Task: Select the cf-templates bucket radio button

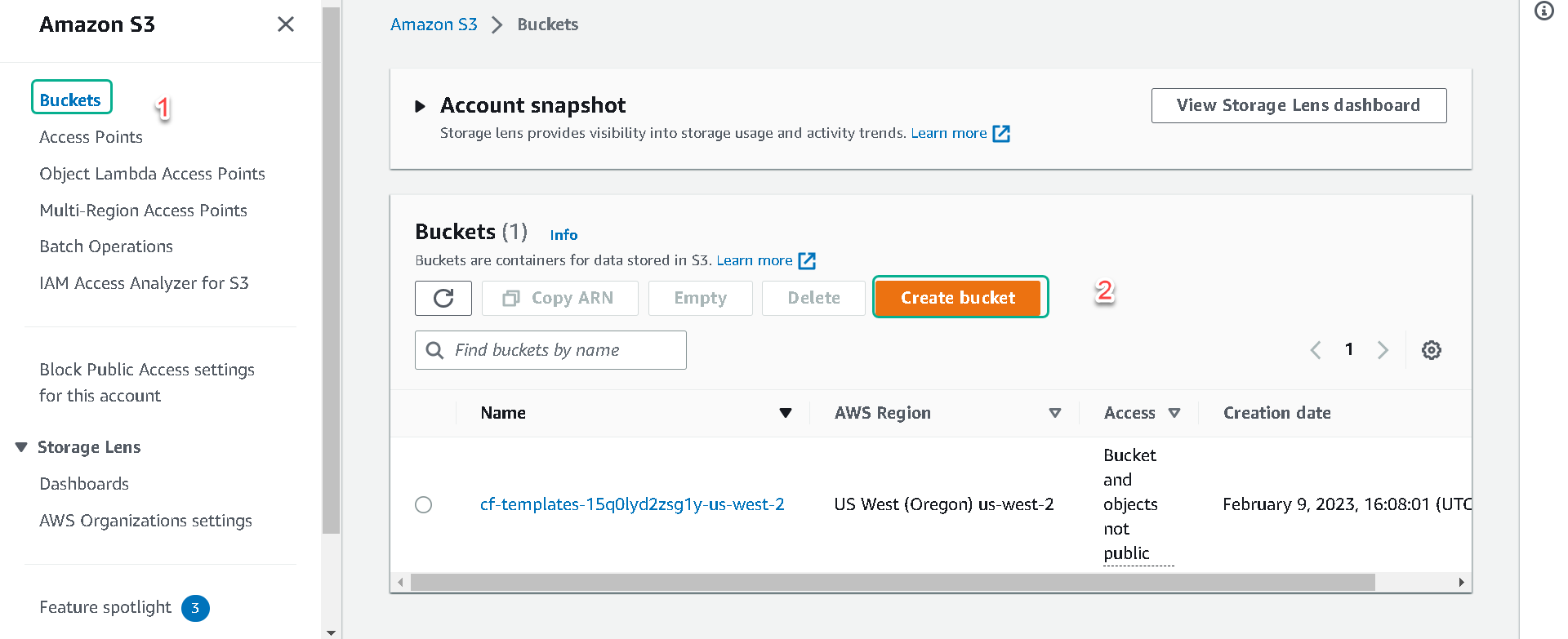Action: (423, 504)
